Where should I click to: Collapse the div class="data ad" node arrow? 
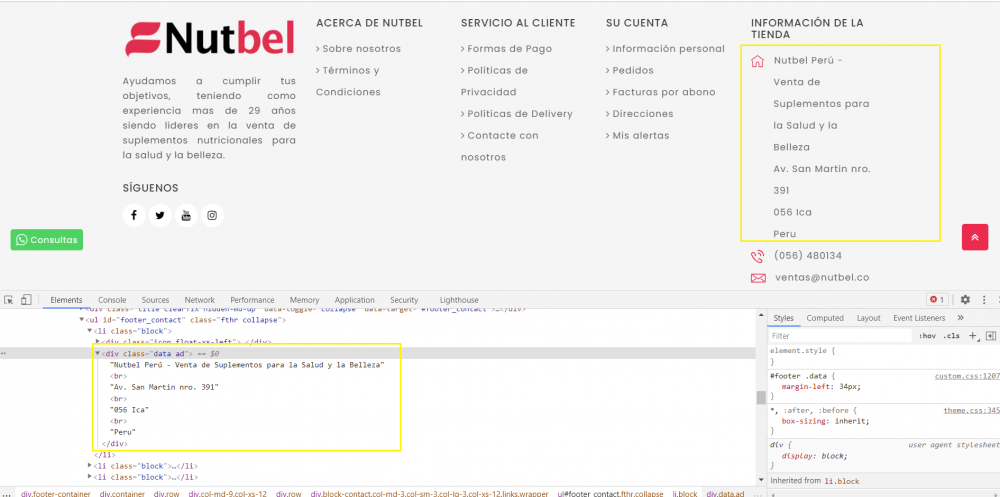(x=97, y=353)
